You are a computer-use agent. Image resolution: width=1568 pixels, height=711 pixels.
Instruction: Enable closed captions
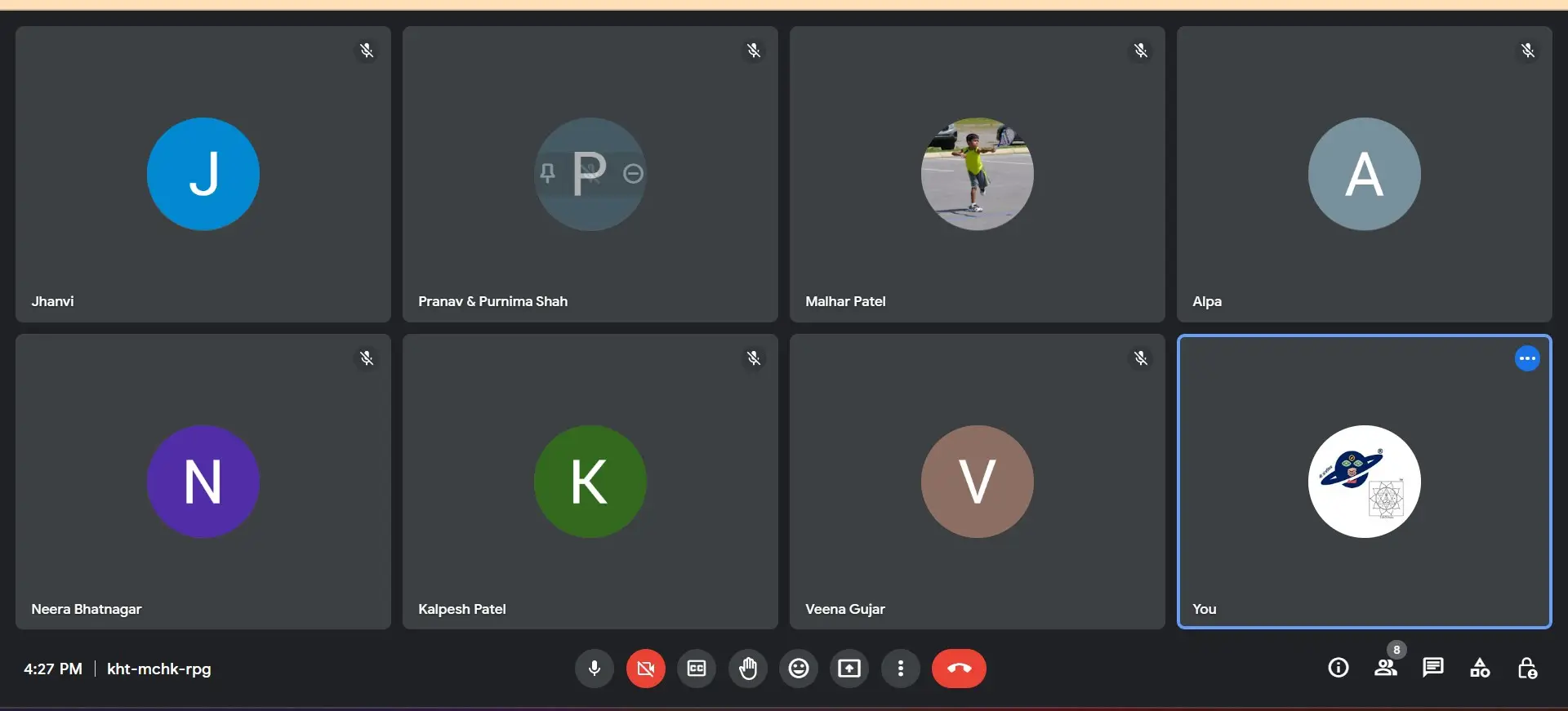click(697, 669)
